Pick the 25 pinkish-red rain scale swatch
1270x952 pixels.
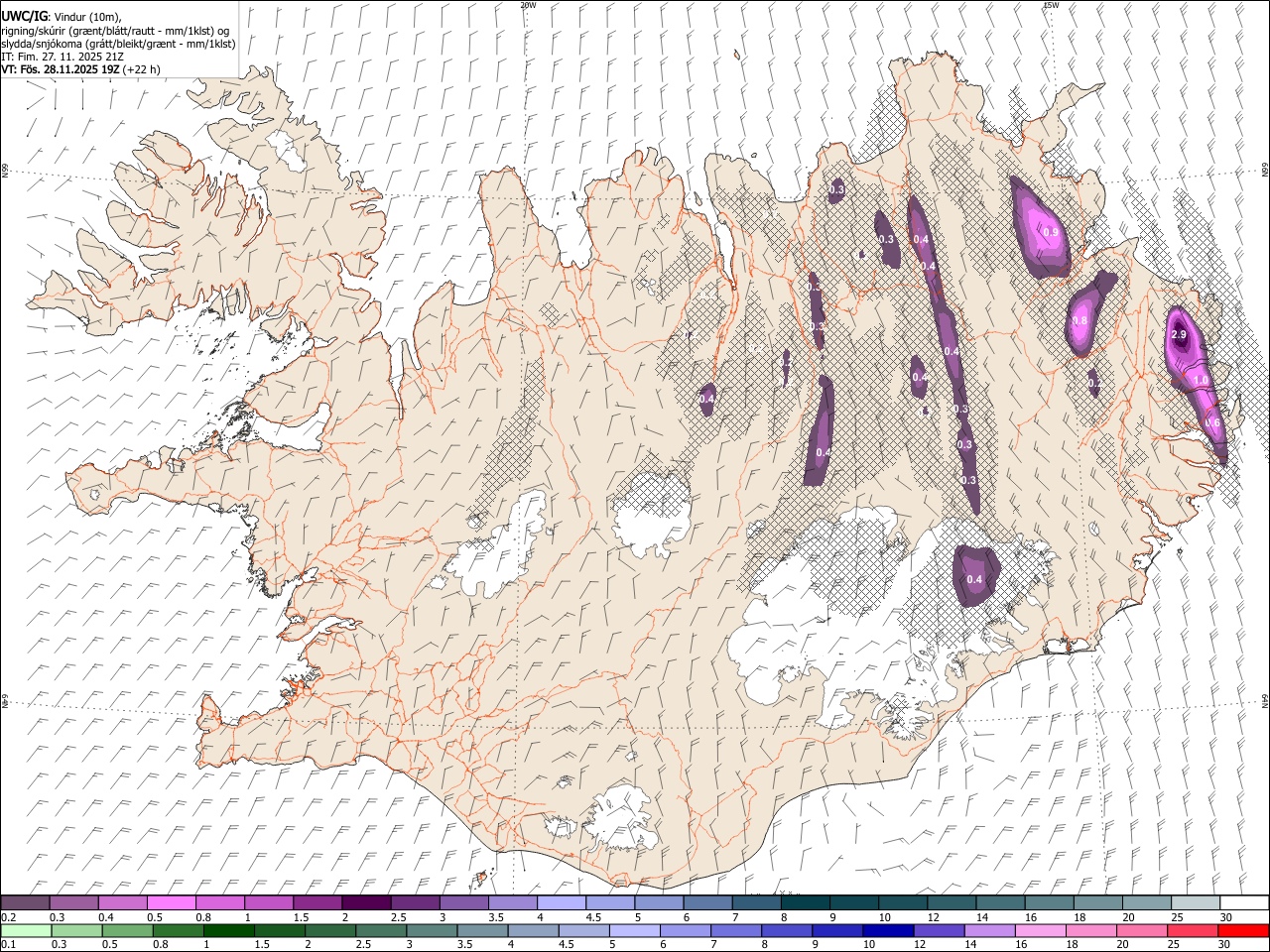coord(1192,930)
